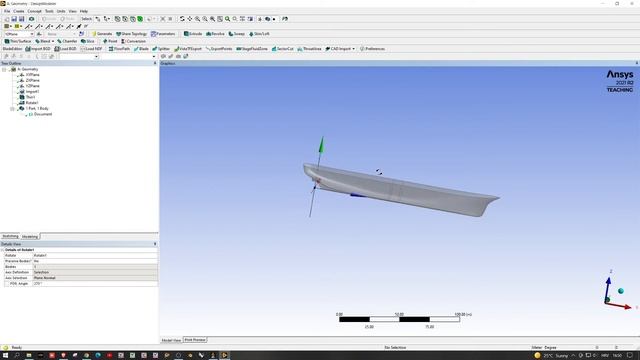Select Import1 in the tree outline

(32, 91)
